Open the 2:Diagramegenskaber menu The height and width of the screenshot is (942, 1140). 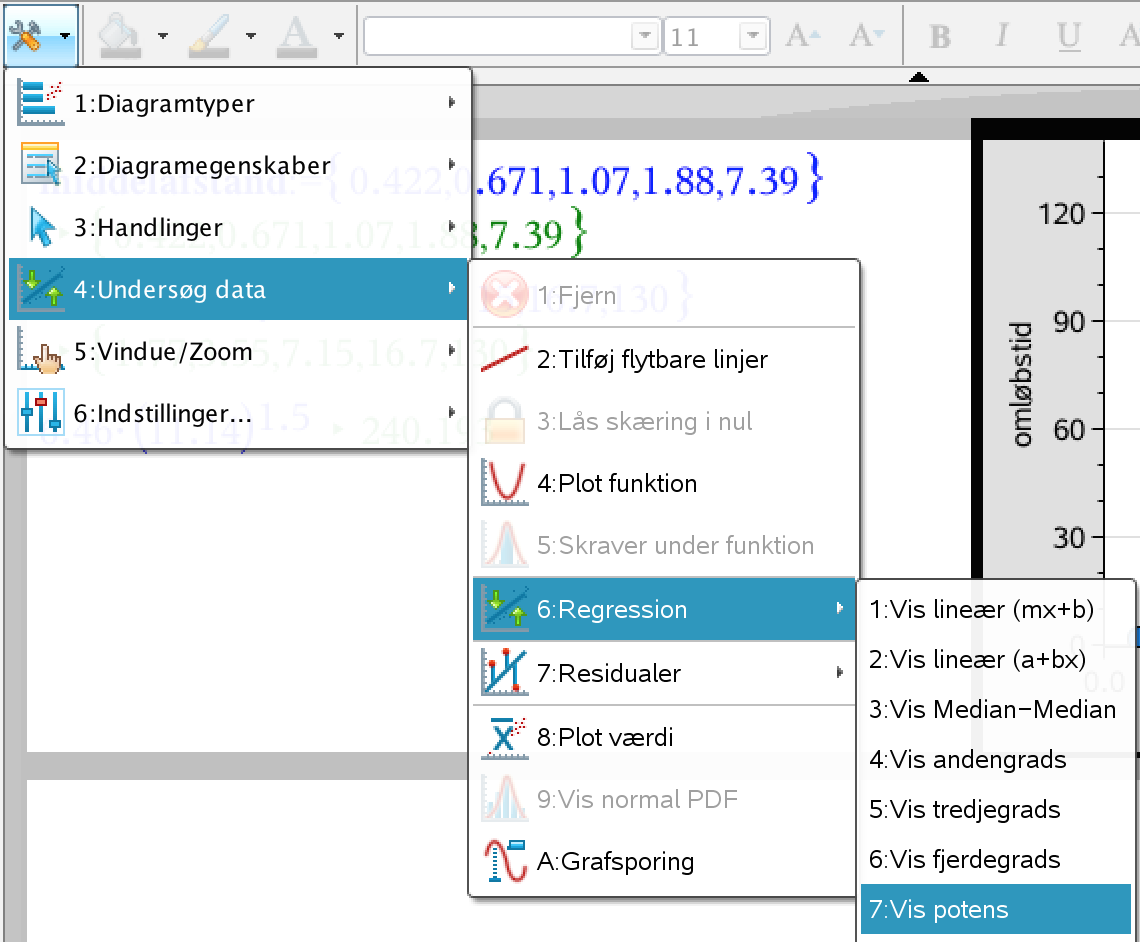238,165
